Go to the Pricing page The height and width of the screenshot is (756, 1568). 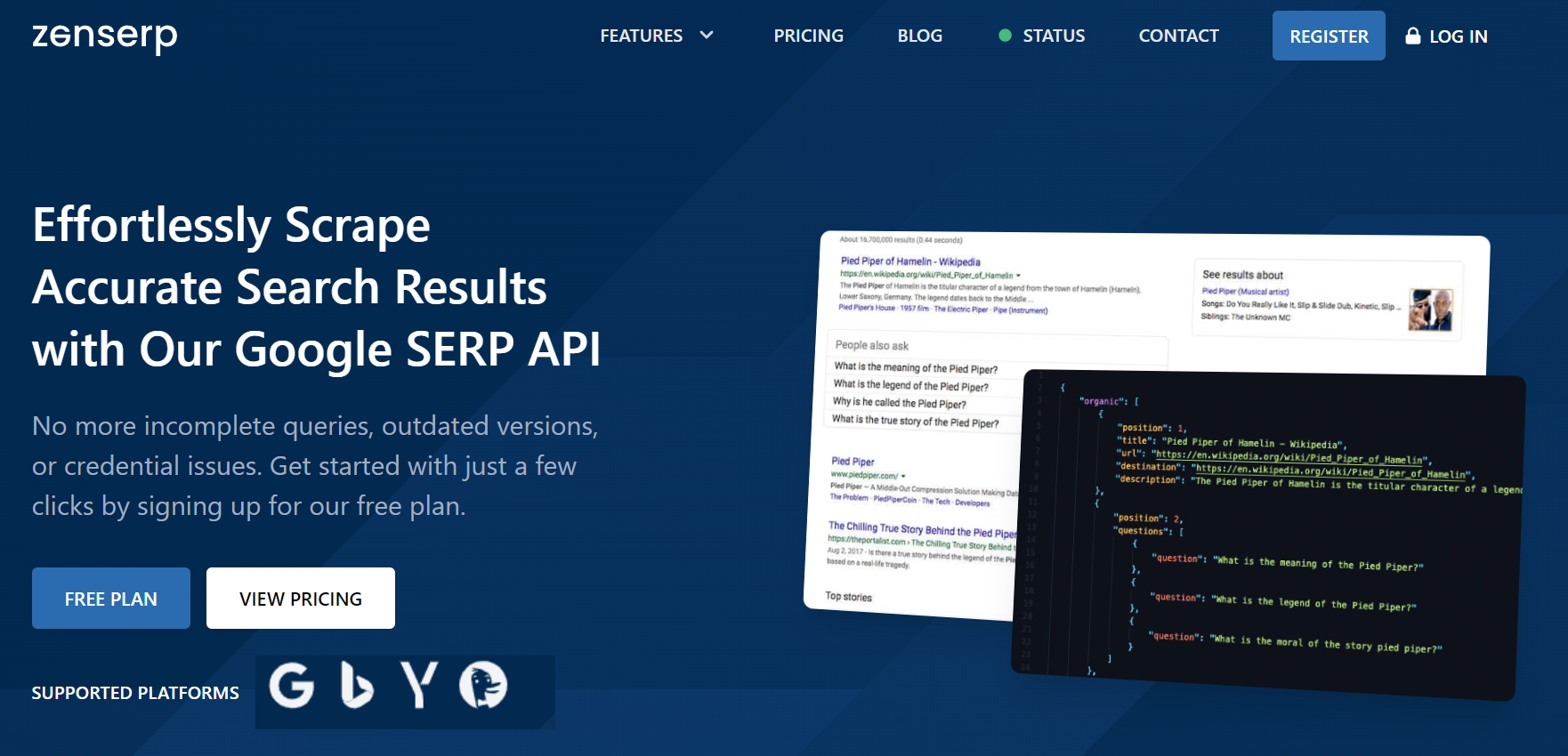coord(809,36)
